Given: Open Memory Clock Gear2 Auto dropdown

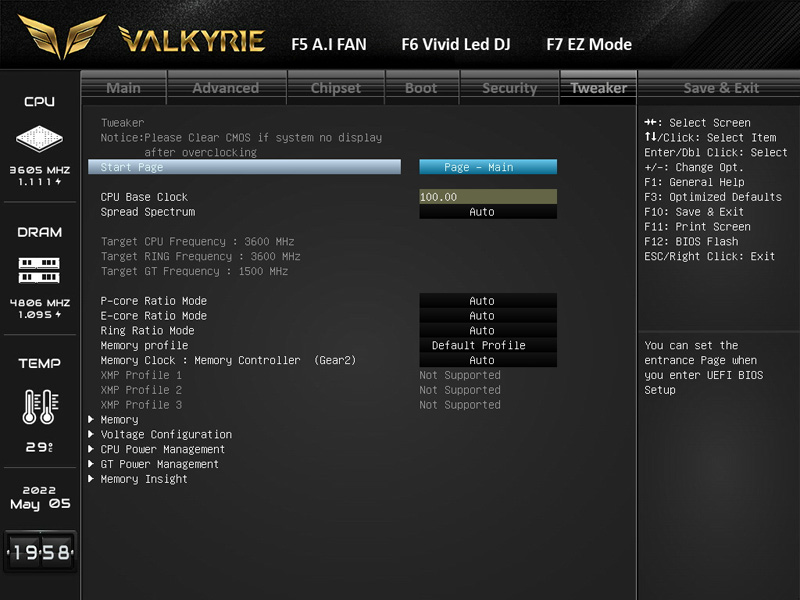Looking at the screenshot, I should 488,360.
